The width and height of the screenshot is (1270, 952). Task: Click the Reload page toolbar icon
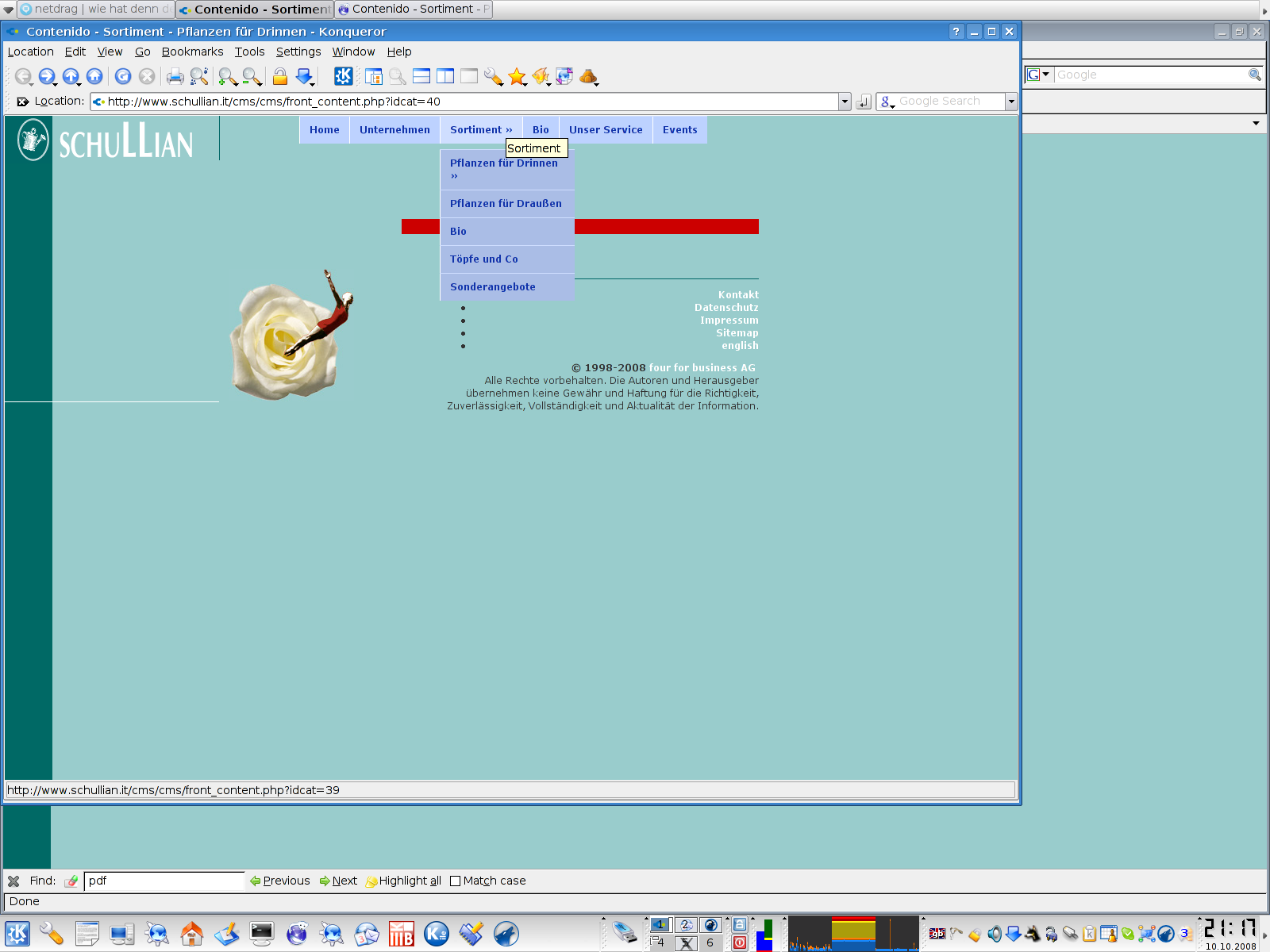click(x=123, y=76)
